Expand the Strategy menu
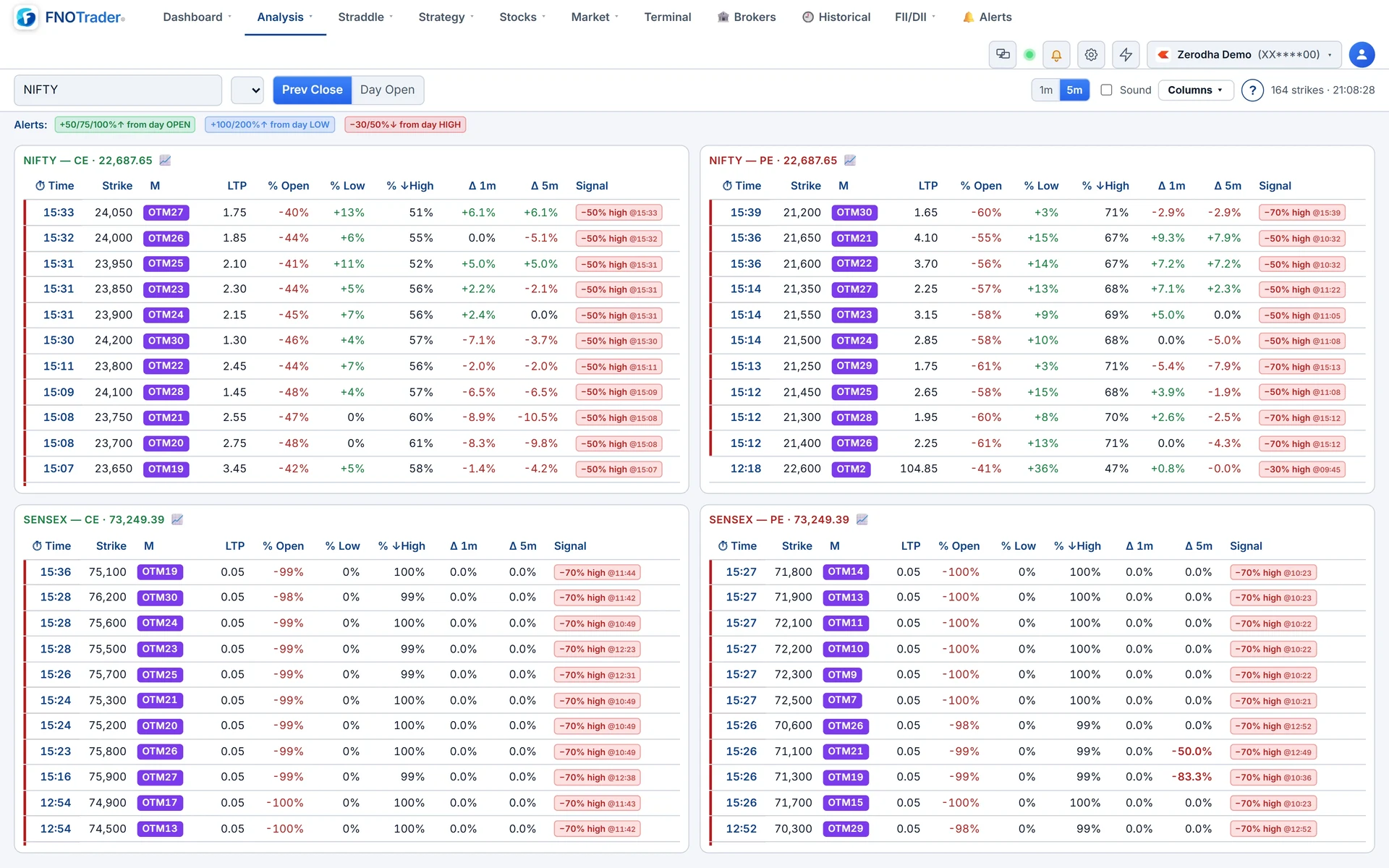1389x868 pixels. pyautogui.click(x=446, y=17)
